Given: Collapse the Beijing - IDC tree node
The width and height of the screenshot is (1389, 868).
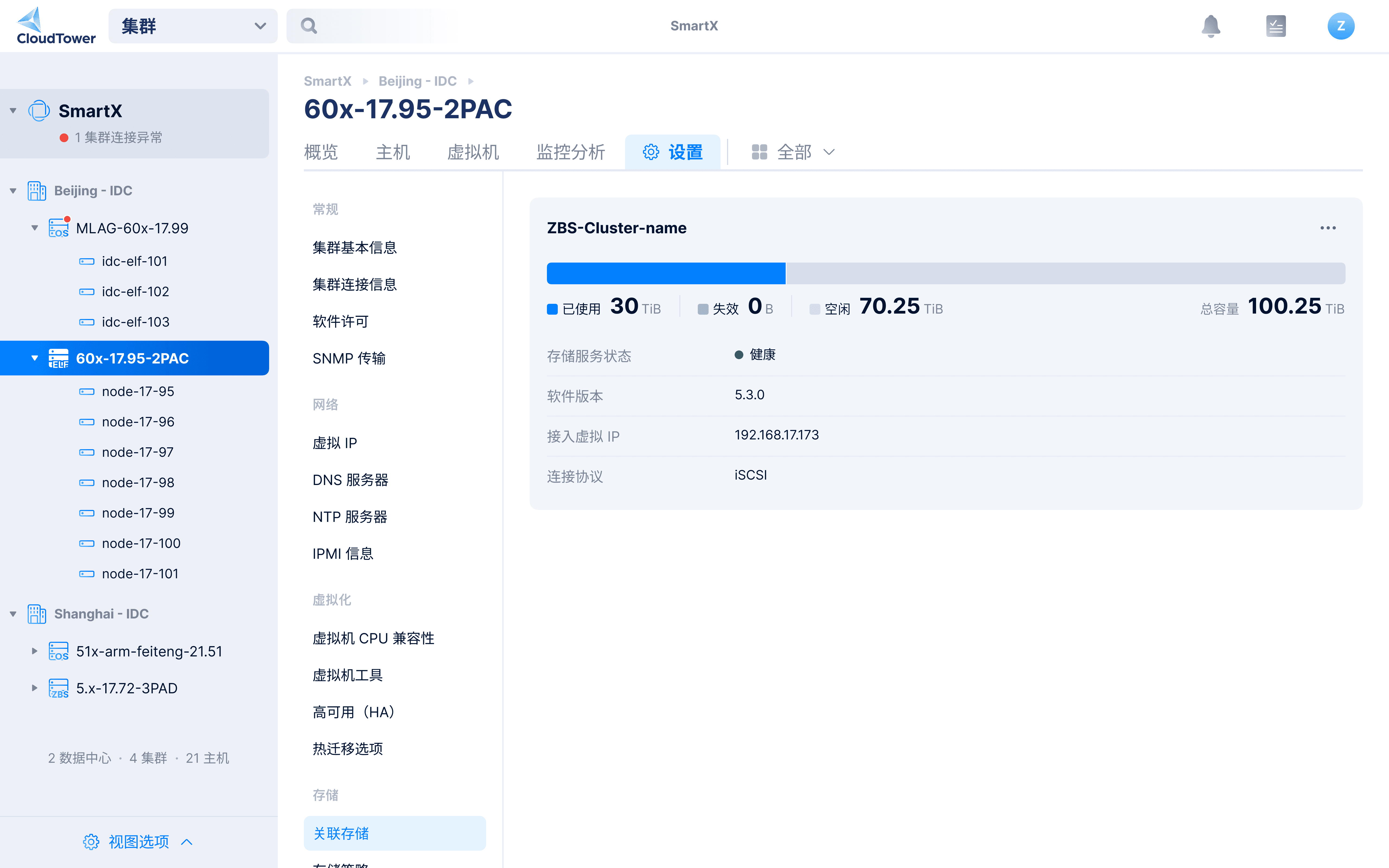Looking at the screenshot, I should [13, 191].
